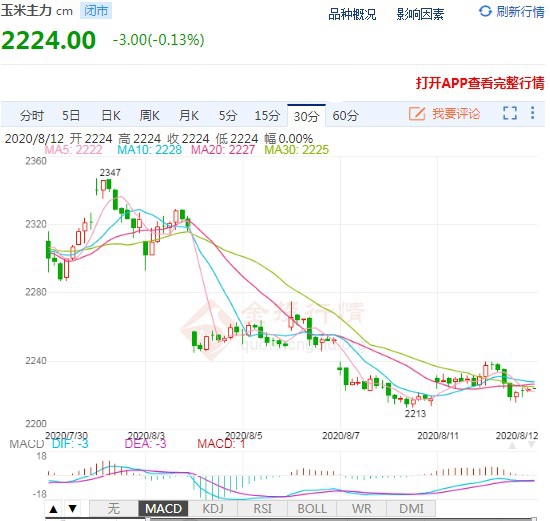Click the 2280 price axis label

tap(36, 292)
